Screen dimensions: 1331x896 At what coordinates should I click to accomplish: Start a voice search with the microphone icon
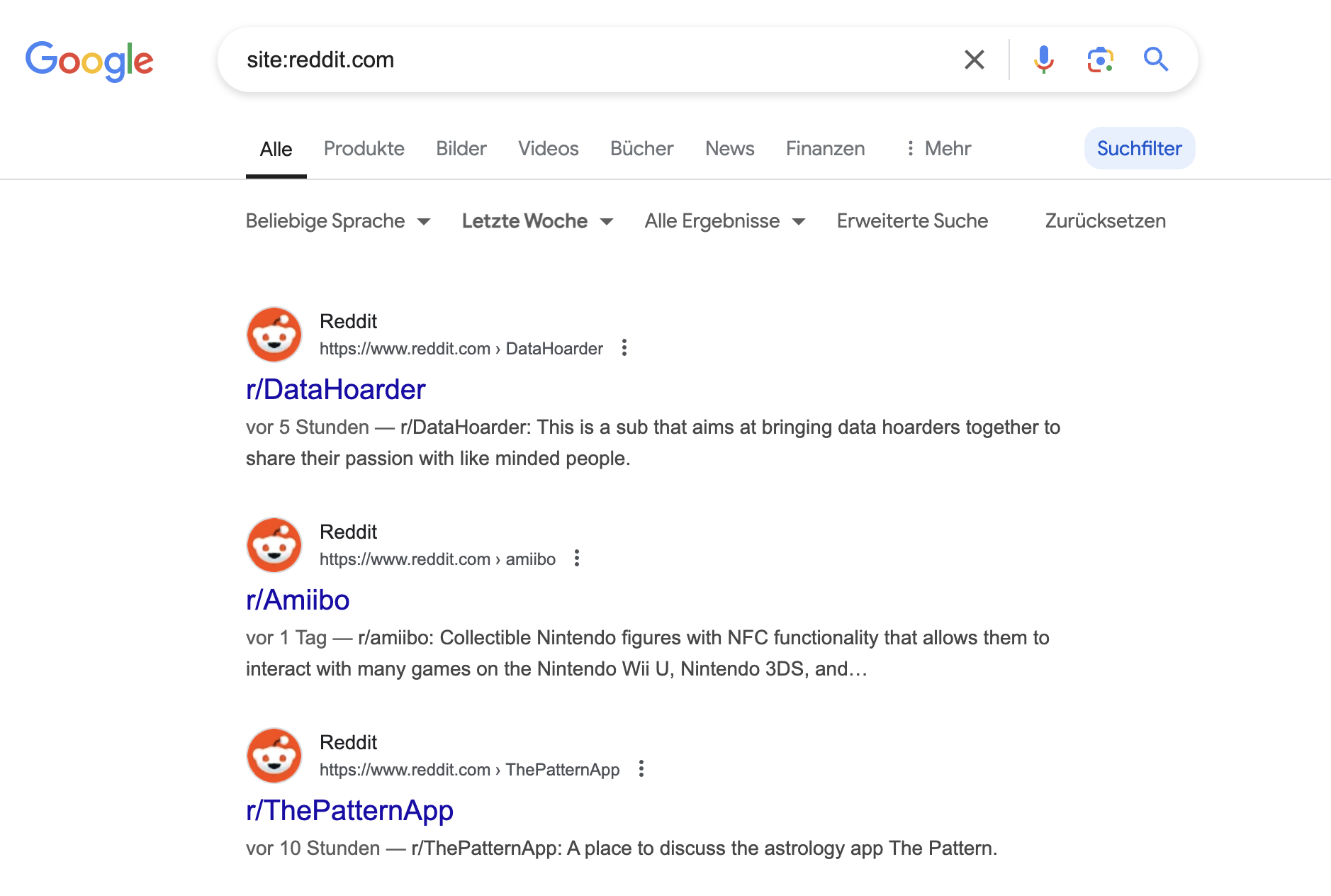[1043, 60]
